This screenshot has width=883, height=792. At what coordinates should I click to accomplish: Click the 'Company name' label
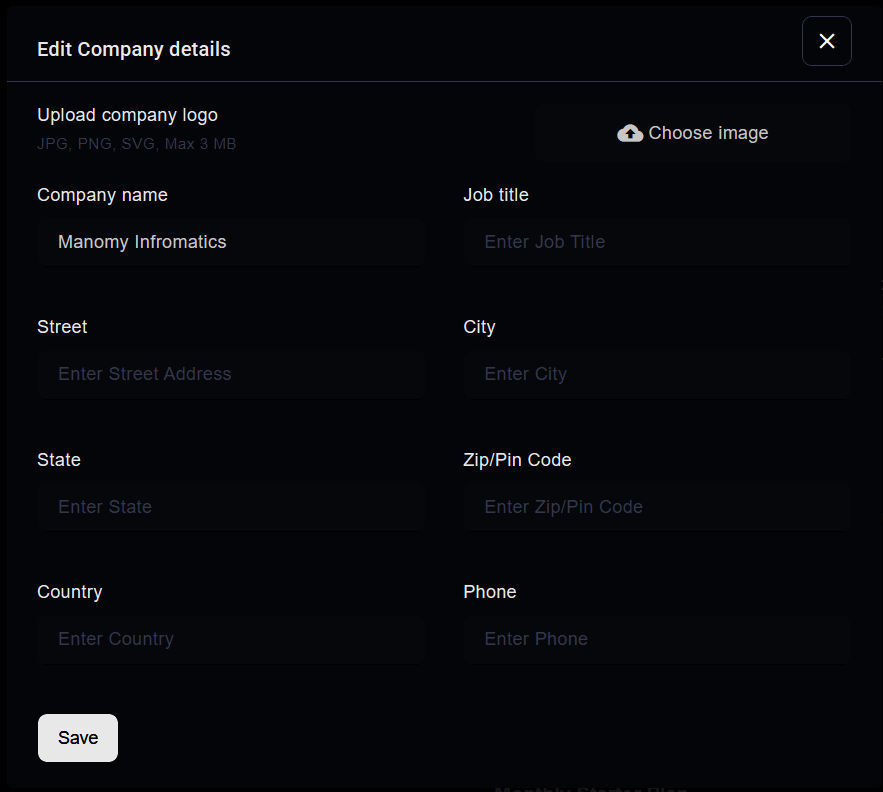(102, 195)
